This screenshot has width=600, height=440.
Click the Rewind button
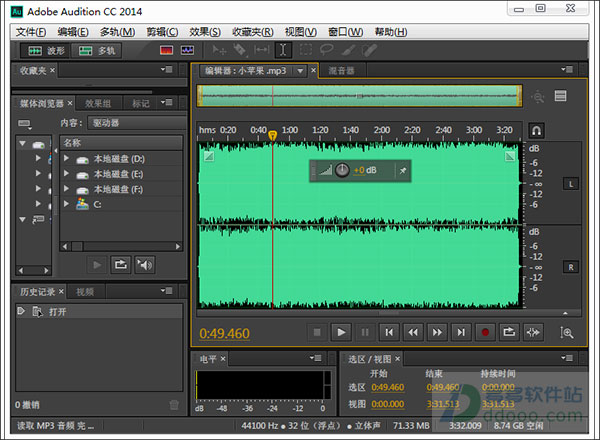coord(413,332)
